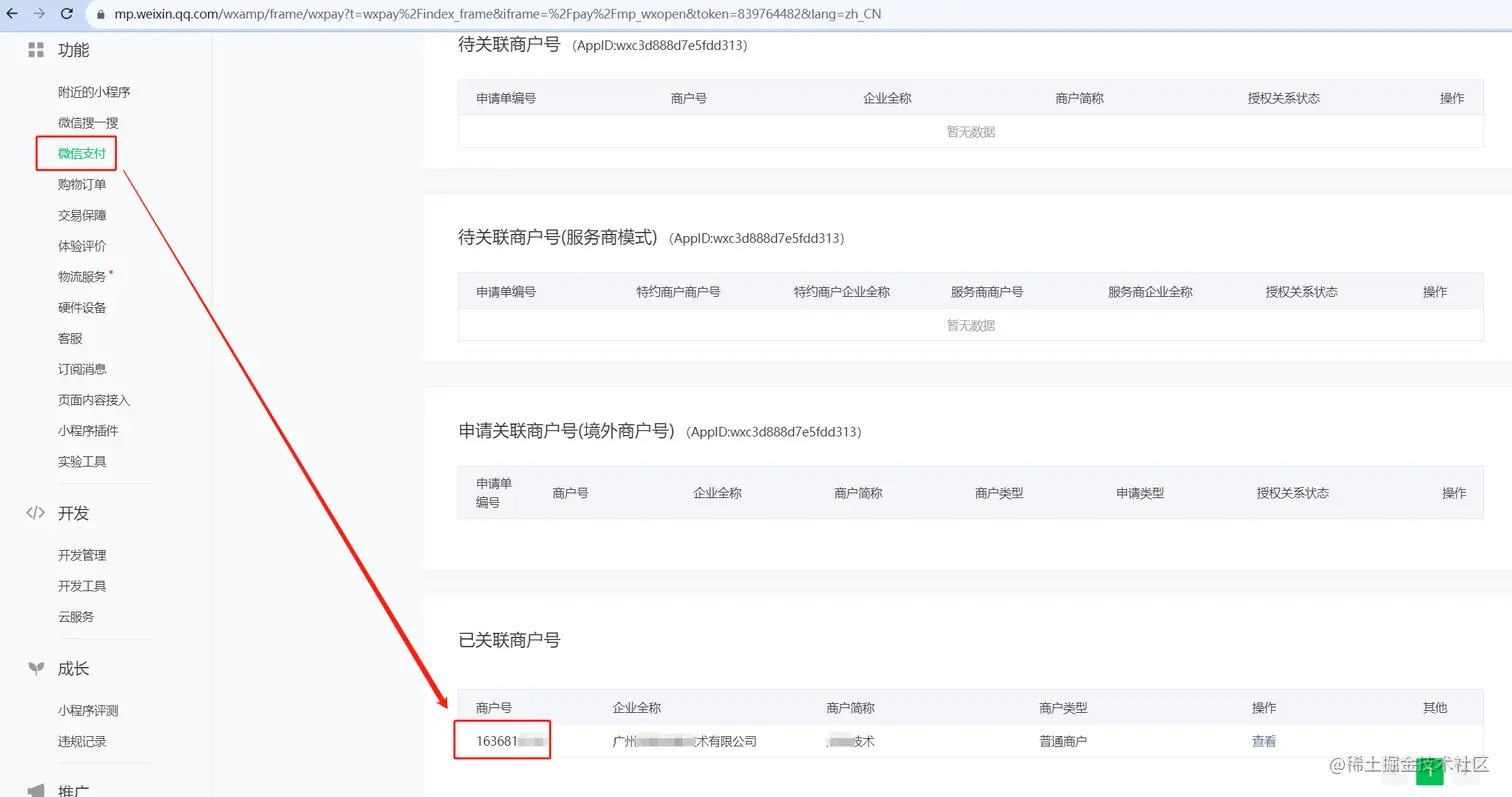The width and height of the screenshot is (1512, 797).
Task: Click the 成长 section heading
Action: point(73,668)
